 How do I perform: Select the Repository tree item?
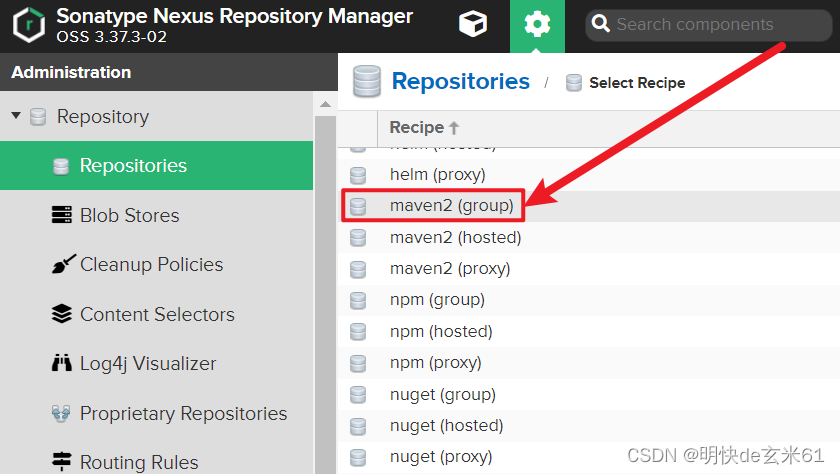tap(103, 116)
